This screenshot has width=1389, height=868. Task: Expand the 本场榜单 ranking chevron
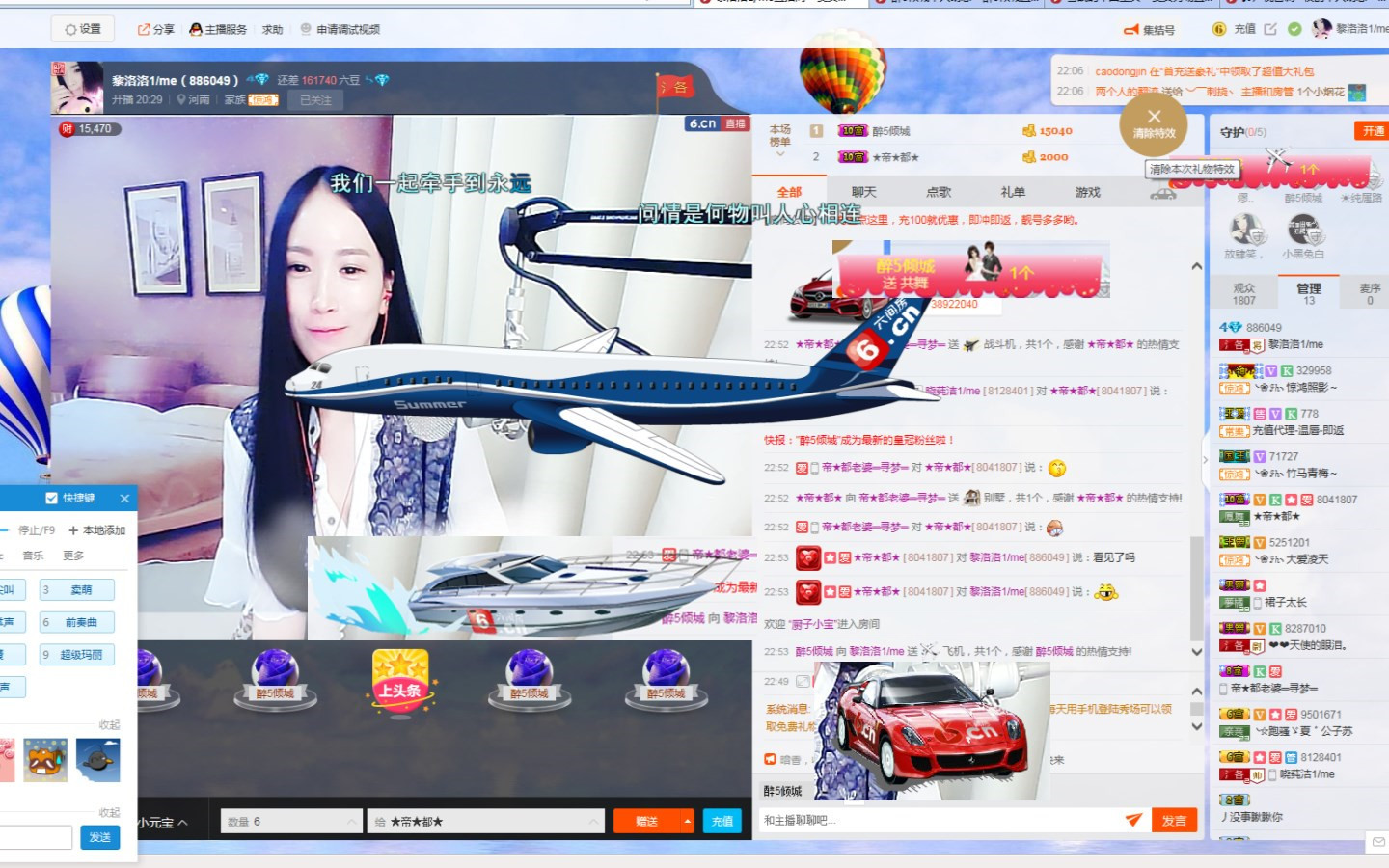tap(780, 154)
